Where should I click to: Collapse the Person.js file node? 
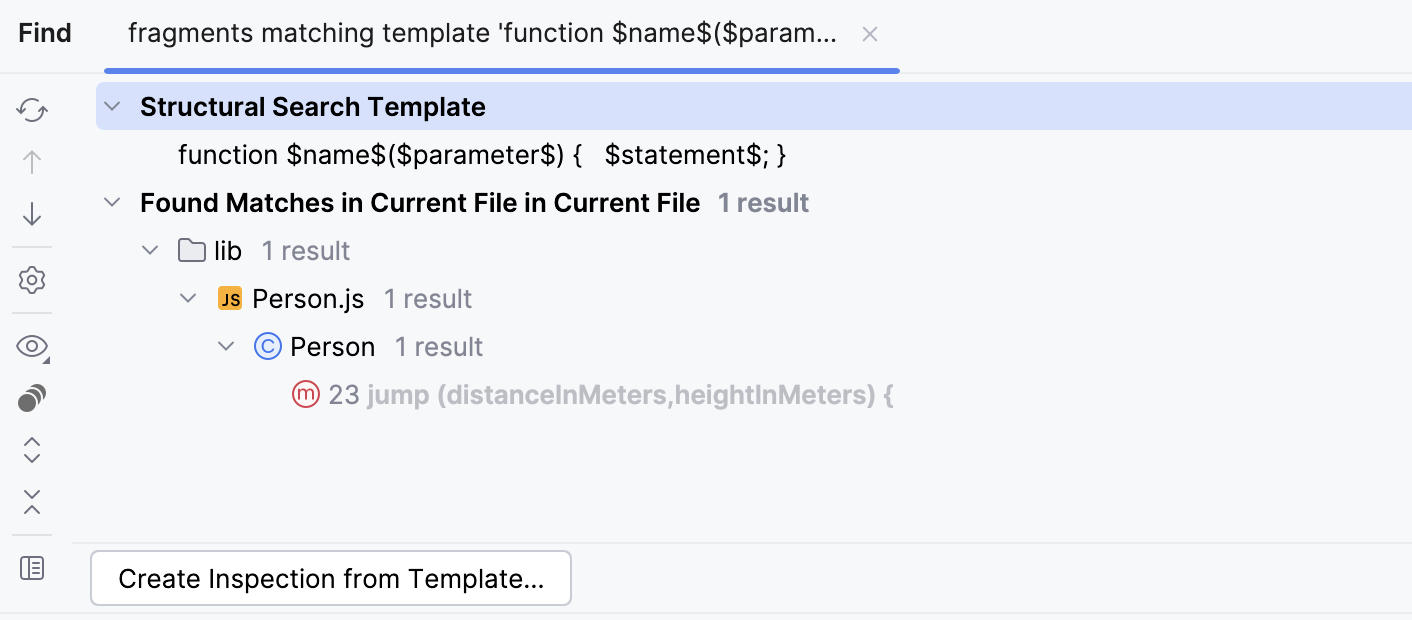coord(188,299)
